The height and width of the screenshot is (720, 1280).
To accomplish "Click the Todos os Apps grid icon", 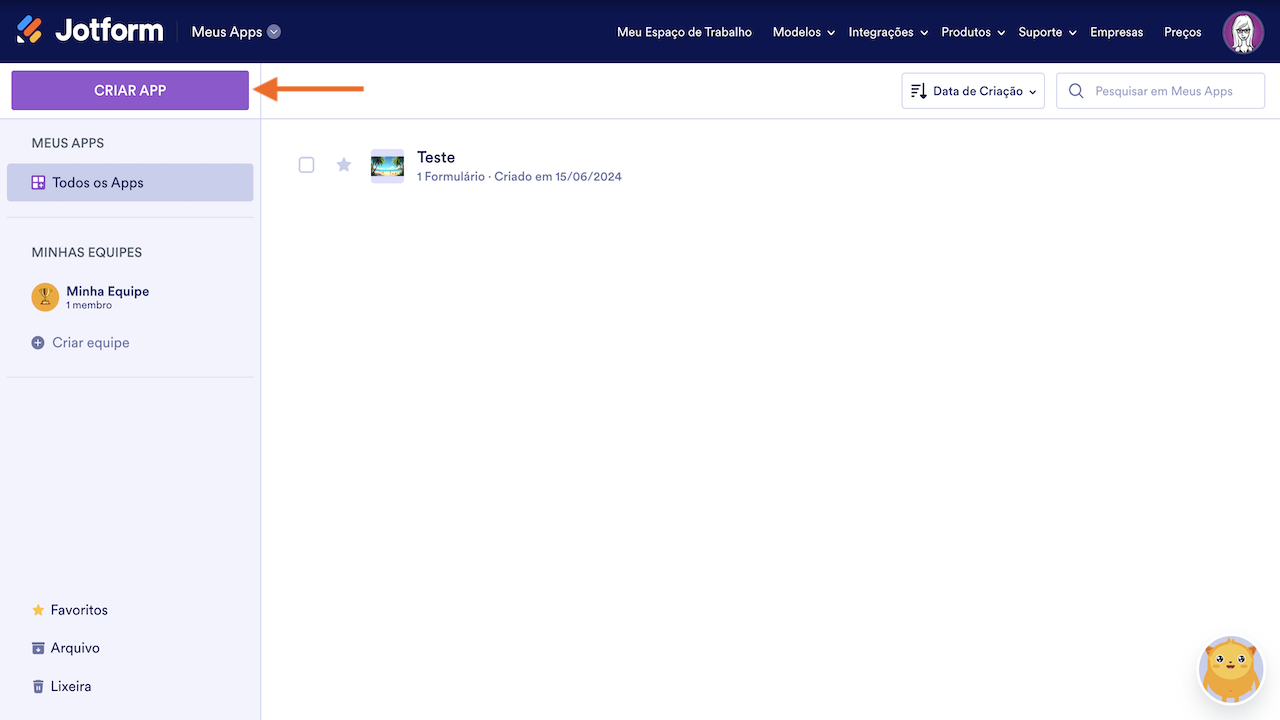I will coord(39,183).
